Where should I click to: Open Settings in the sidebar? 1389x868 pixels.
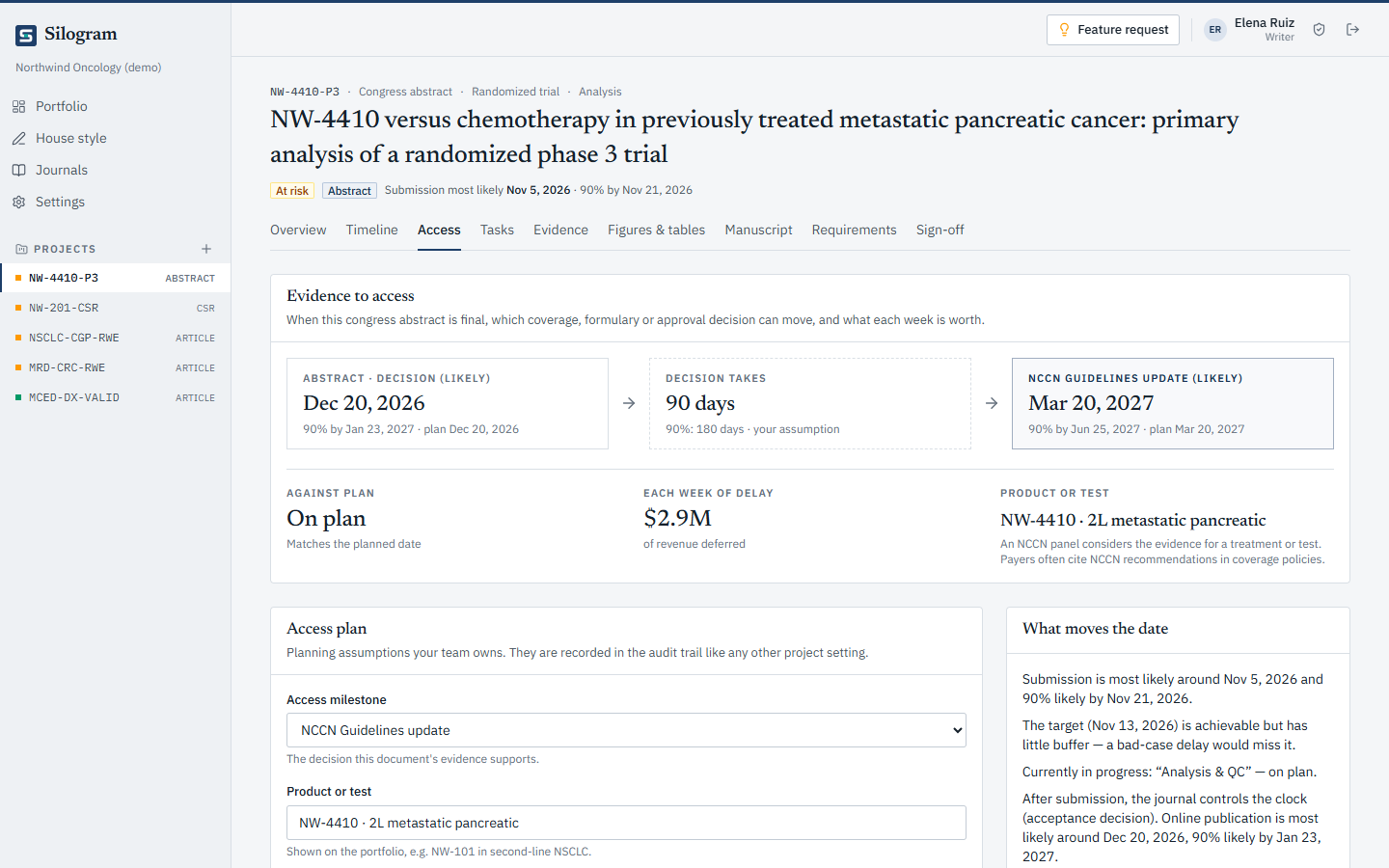pyautogui.click(x=115, y=202)
